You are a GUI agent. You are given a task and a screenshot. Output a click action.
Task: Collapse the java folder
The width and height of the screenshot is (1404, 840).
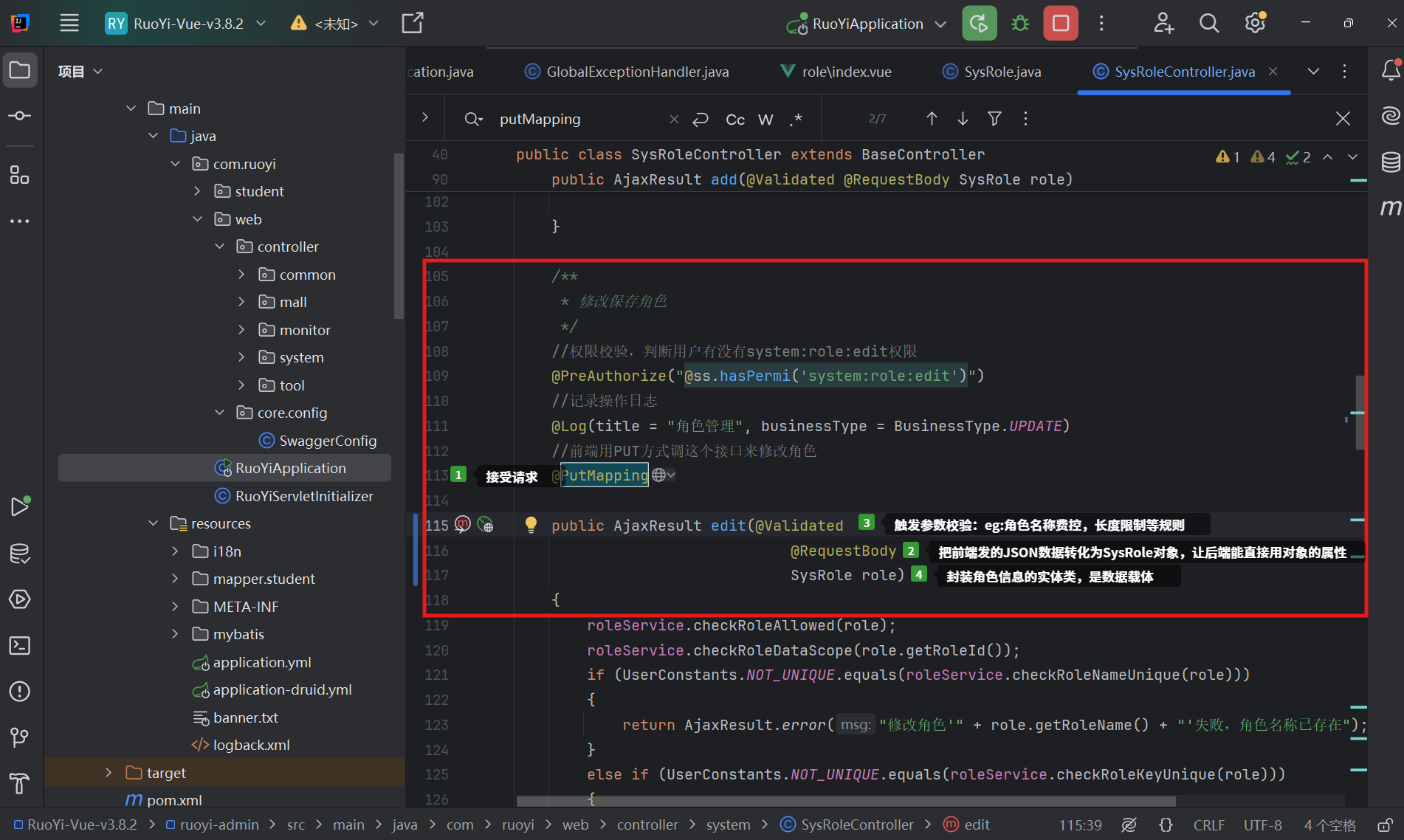(x=153, y=136)
